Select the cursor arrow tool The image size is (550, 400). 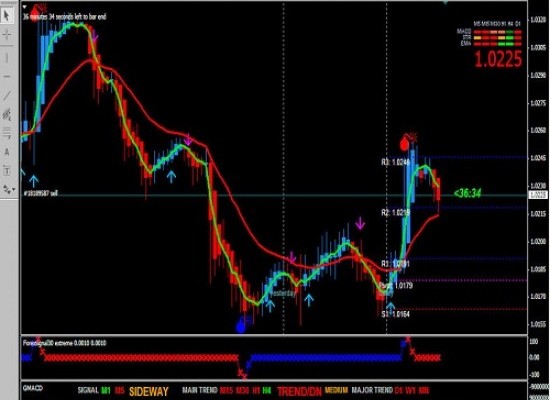point(7,15)
